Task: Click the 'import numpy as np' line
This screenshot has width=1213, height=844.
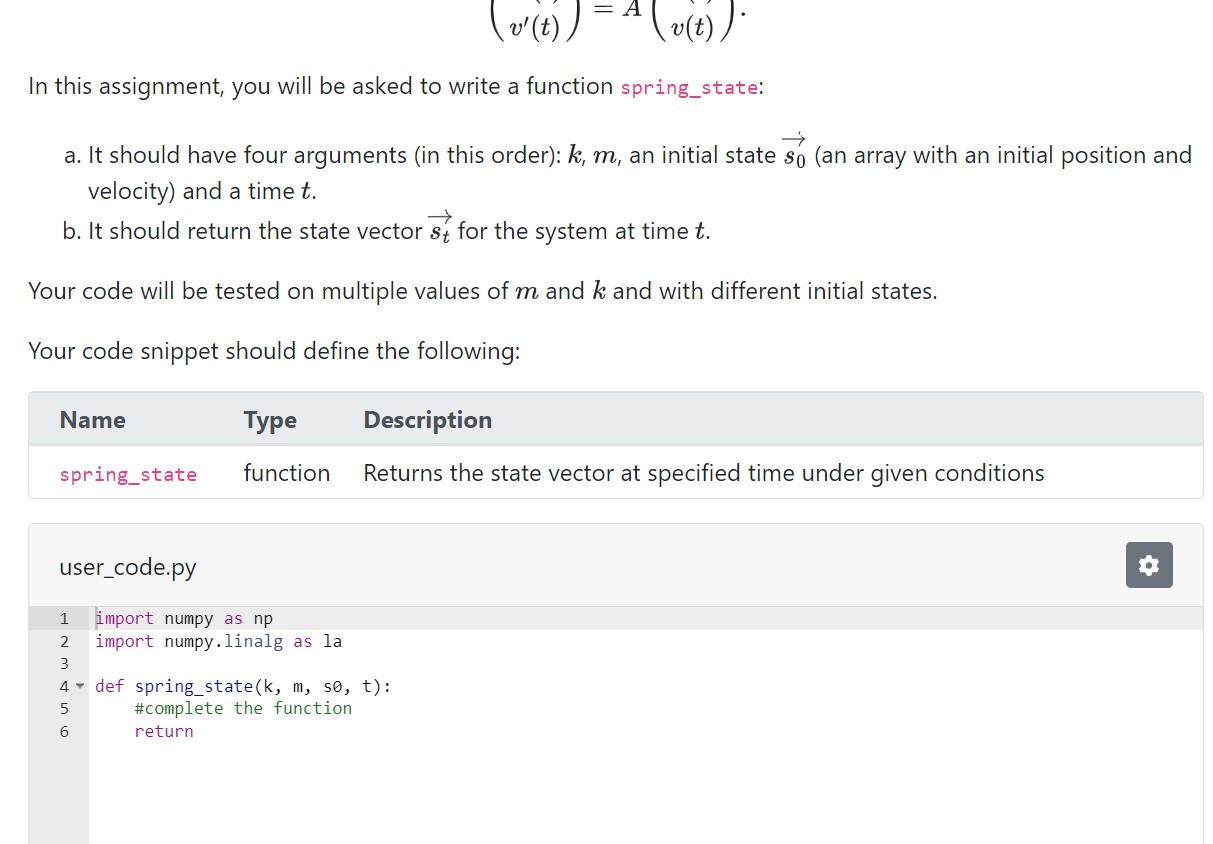Action: tap(183, 618)
